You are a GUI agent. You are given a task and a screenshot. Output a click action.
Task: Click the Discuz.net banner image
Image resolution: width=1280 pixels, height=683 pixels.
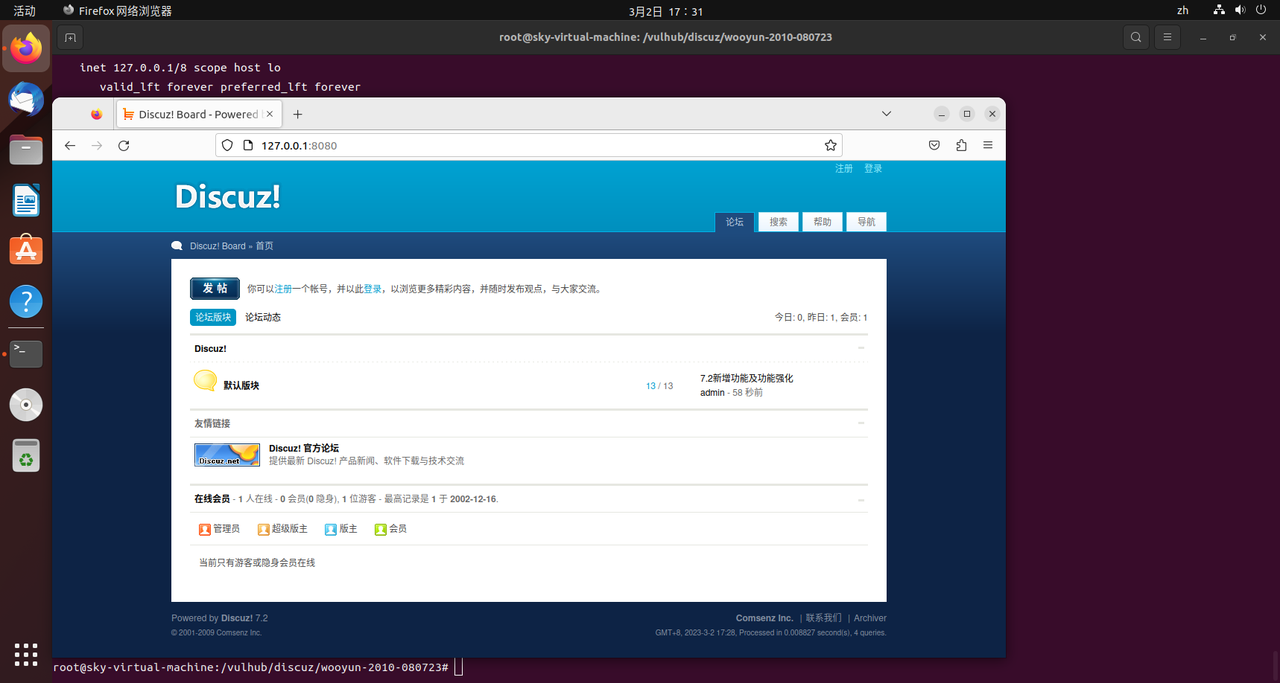click(x=227, y=455)
